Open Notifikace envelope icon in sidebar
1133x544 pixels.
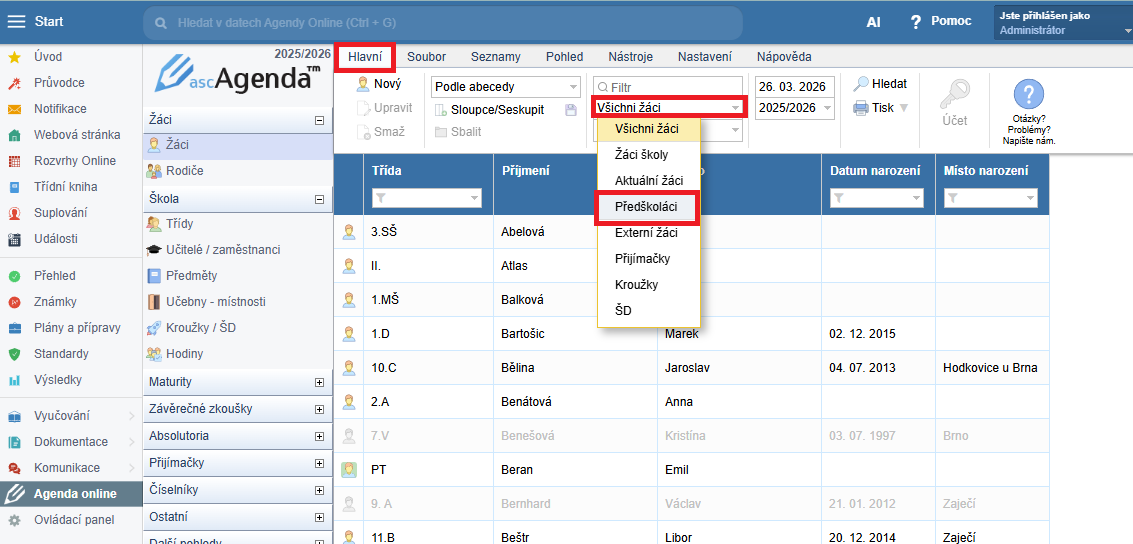(15, 109)
